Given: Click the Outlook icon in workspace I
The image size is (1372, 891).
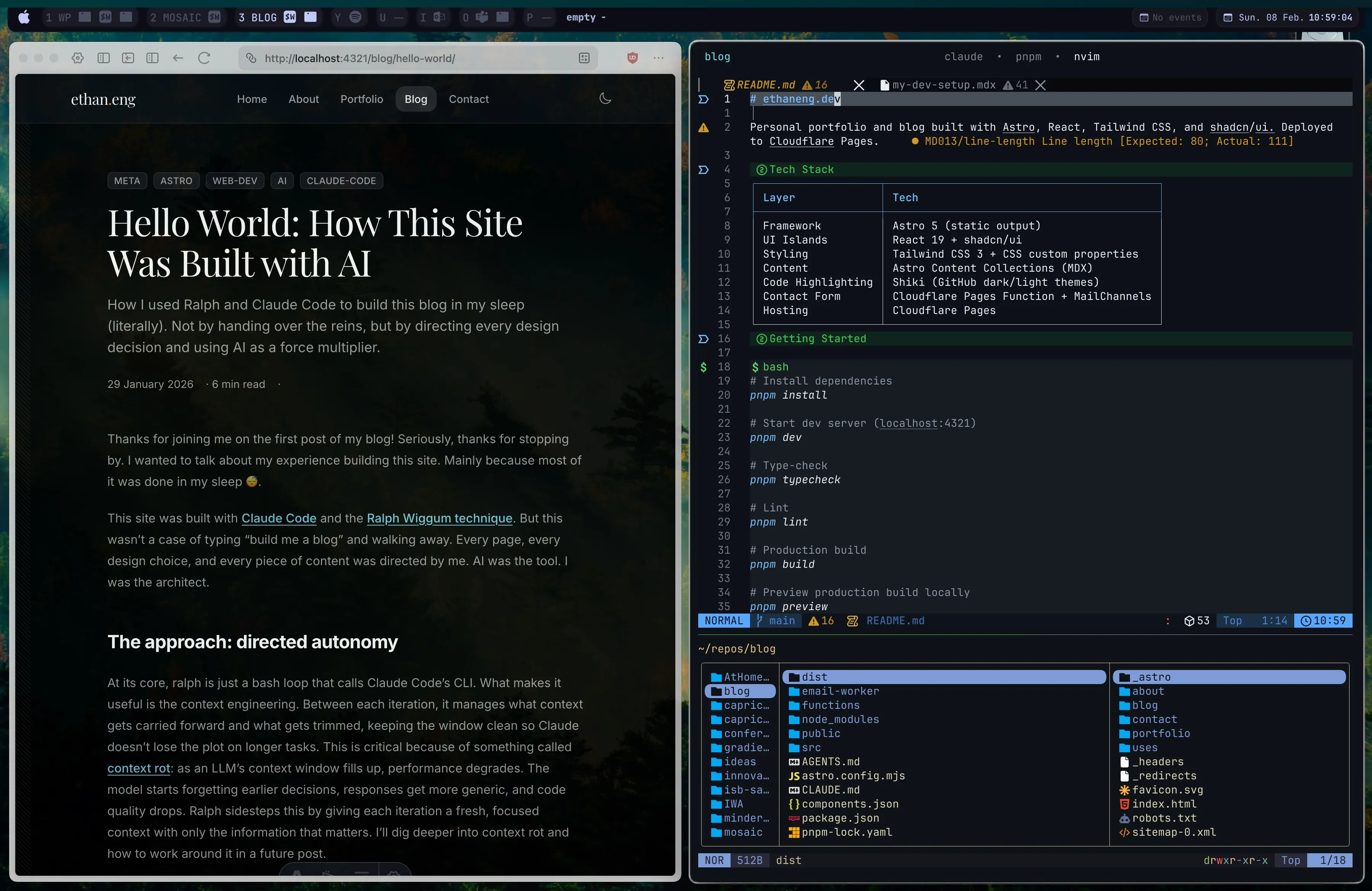Looking at the screenshot, I should coord(439,17).
